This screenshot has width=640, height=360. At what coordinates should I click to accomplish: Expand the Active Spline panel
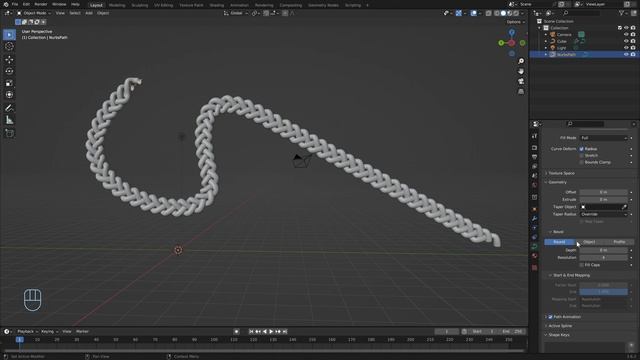[560, 326]
